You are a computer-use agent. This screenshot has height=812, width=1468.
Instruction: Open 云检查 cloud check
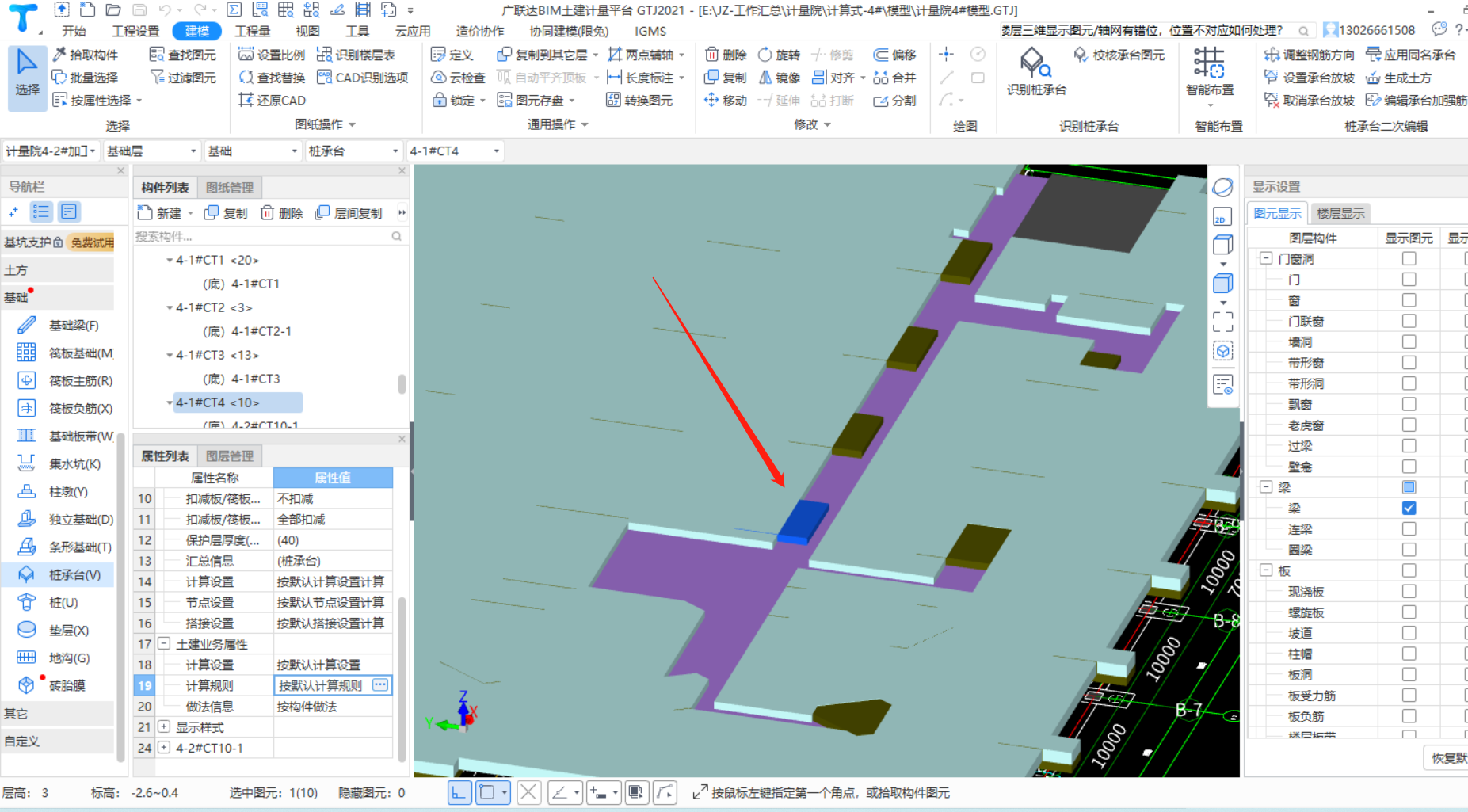(x=458, y=78)
